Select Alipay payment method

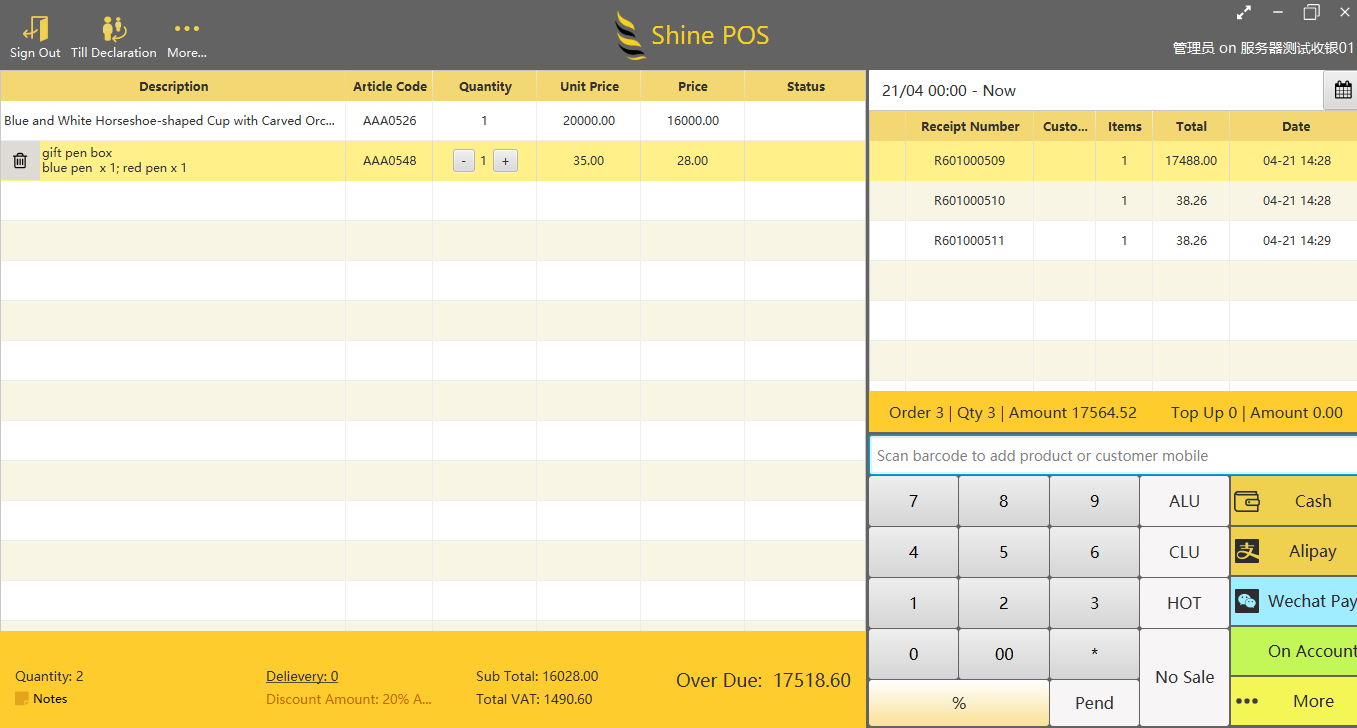tap(1293, 551)
